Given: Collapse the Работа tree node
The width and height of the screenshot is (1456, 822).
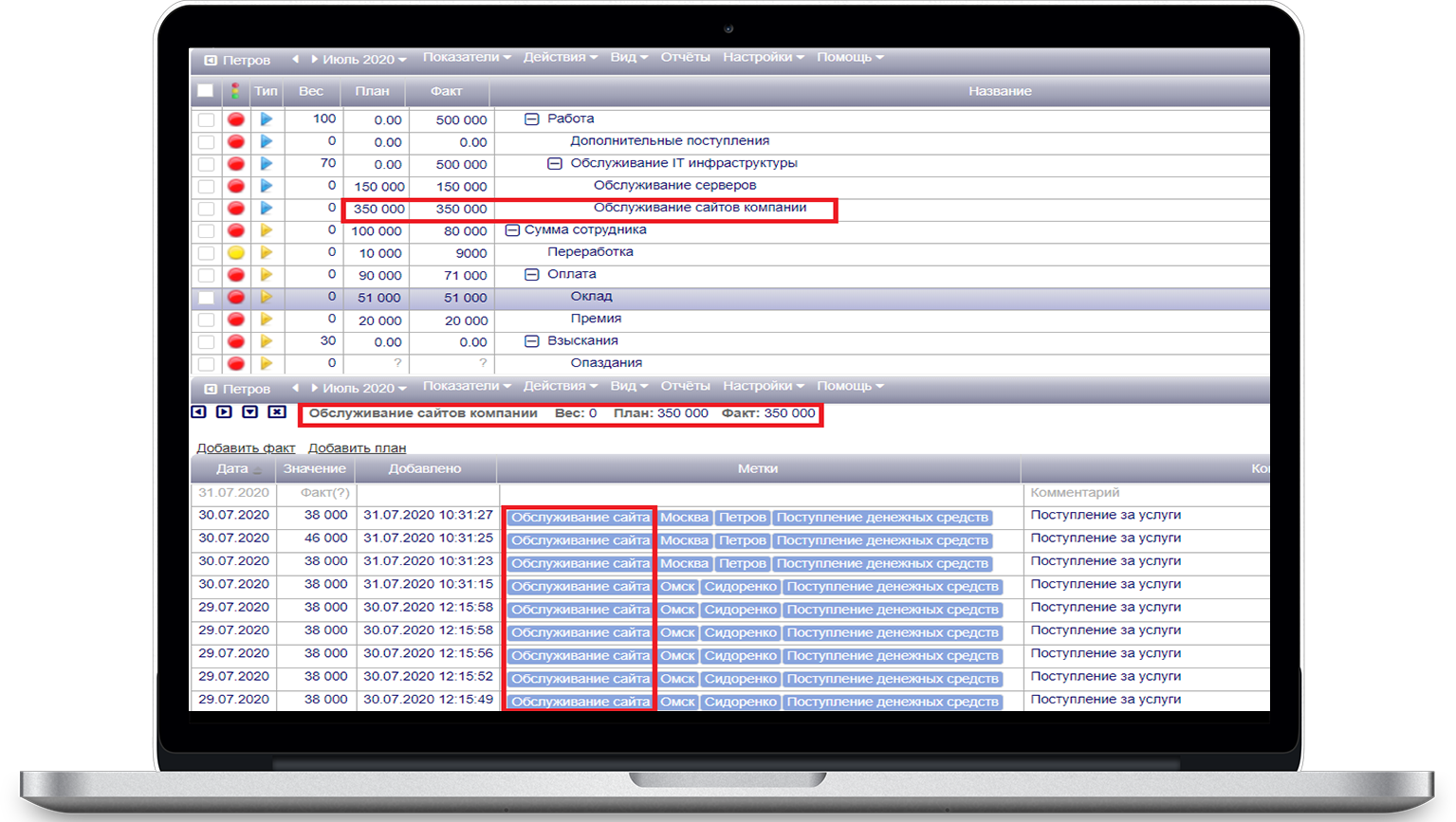Looking at the screenshot, I should [532, 119].
